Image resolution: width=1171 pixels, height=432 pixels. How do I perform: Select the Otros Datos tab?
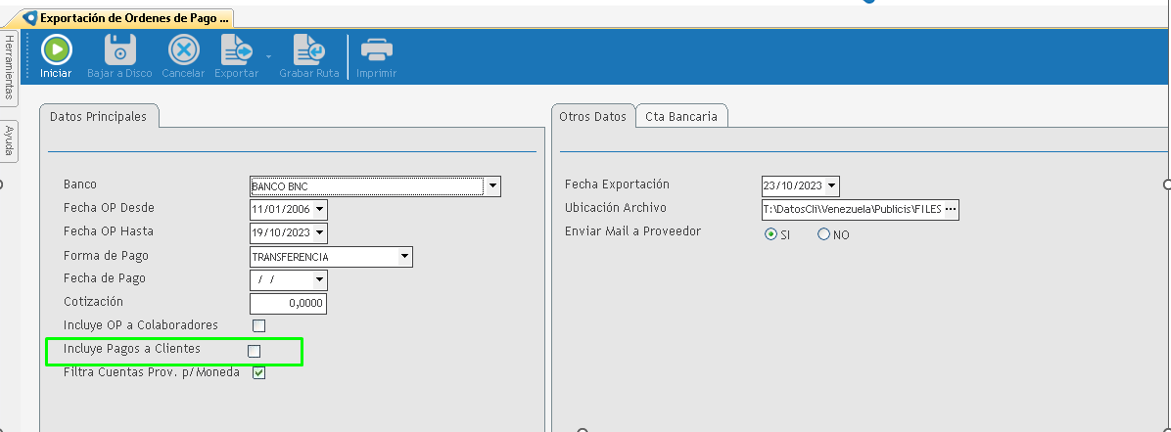(x=593, y=117)
